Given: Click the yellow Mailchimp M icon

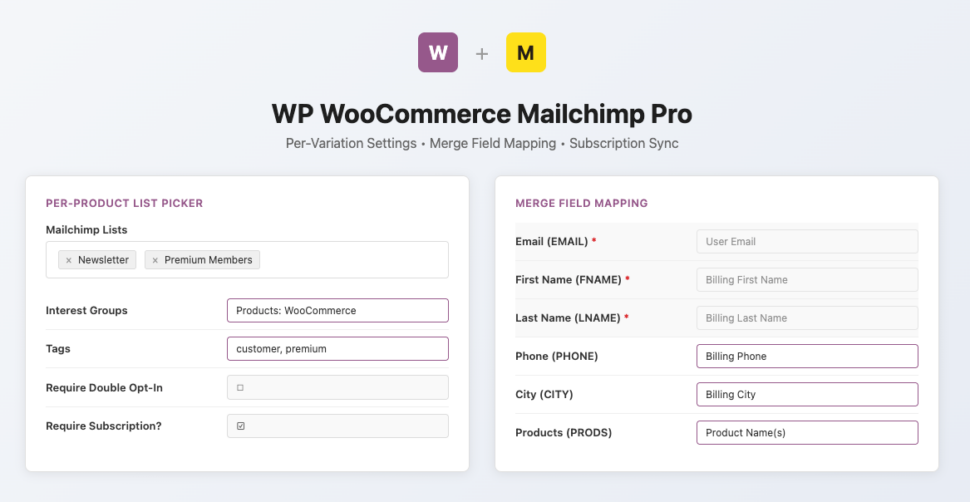Looking at the screenshot, I should 525,52.
